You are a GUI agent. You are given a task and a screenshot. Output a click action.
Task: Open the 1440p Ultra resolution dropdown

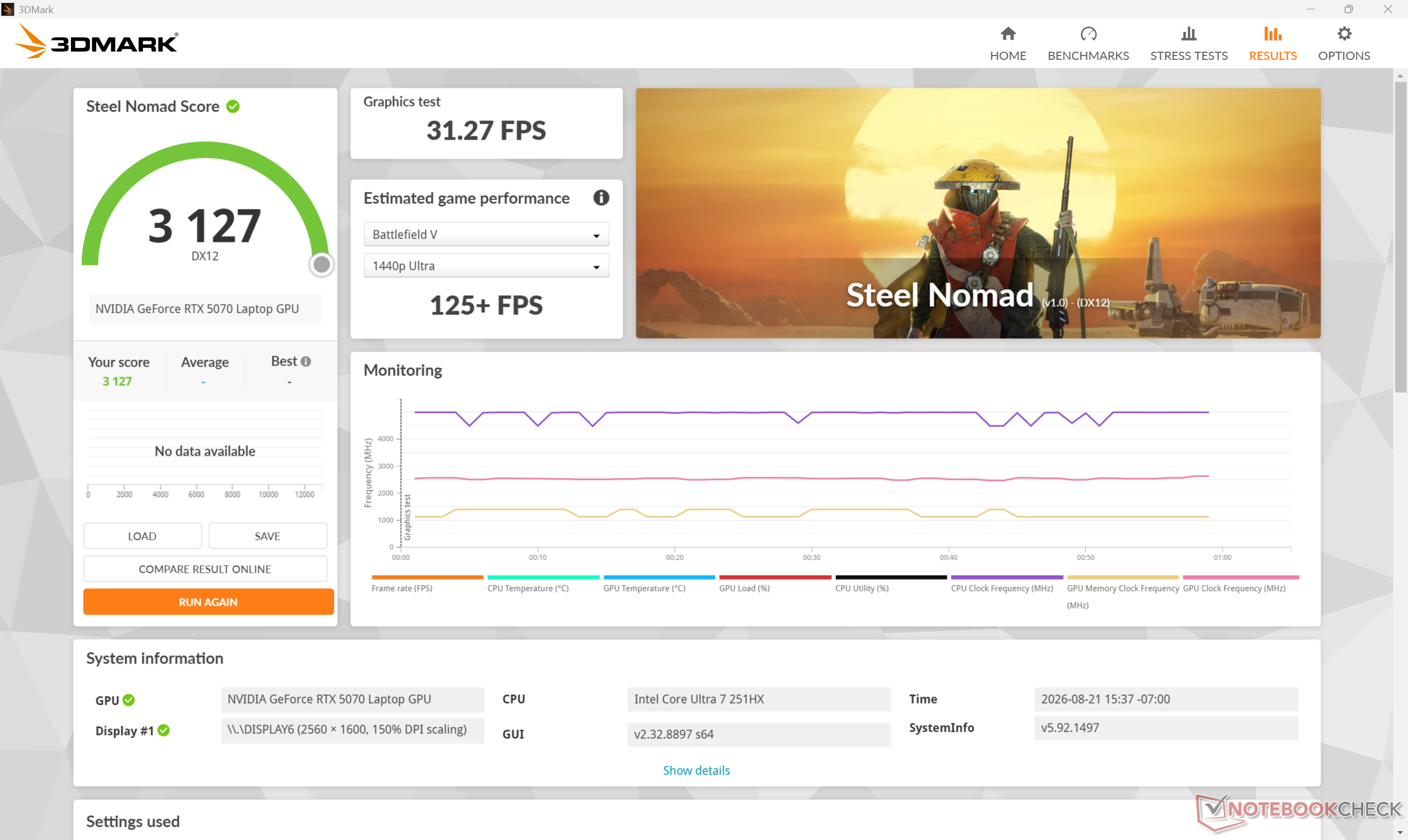click(486, 266)
